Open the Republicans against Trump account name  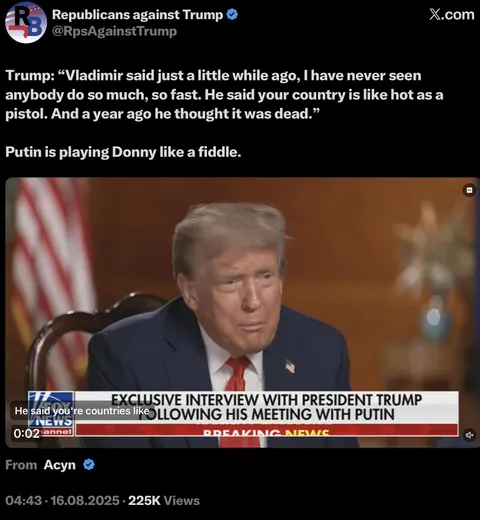(x=137, y=15)
